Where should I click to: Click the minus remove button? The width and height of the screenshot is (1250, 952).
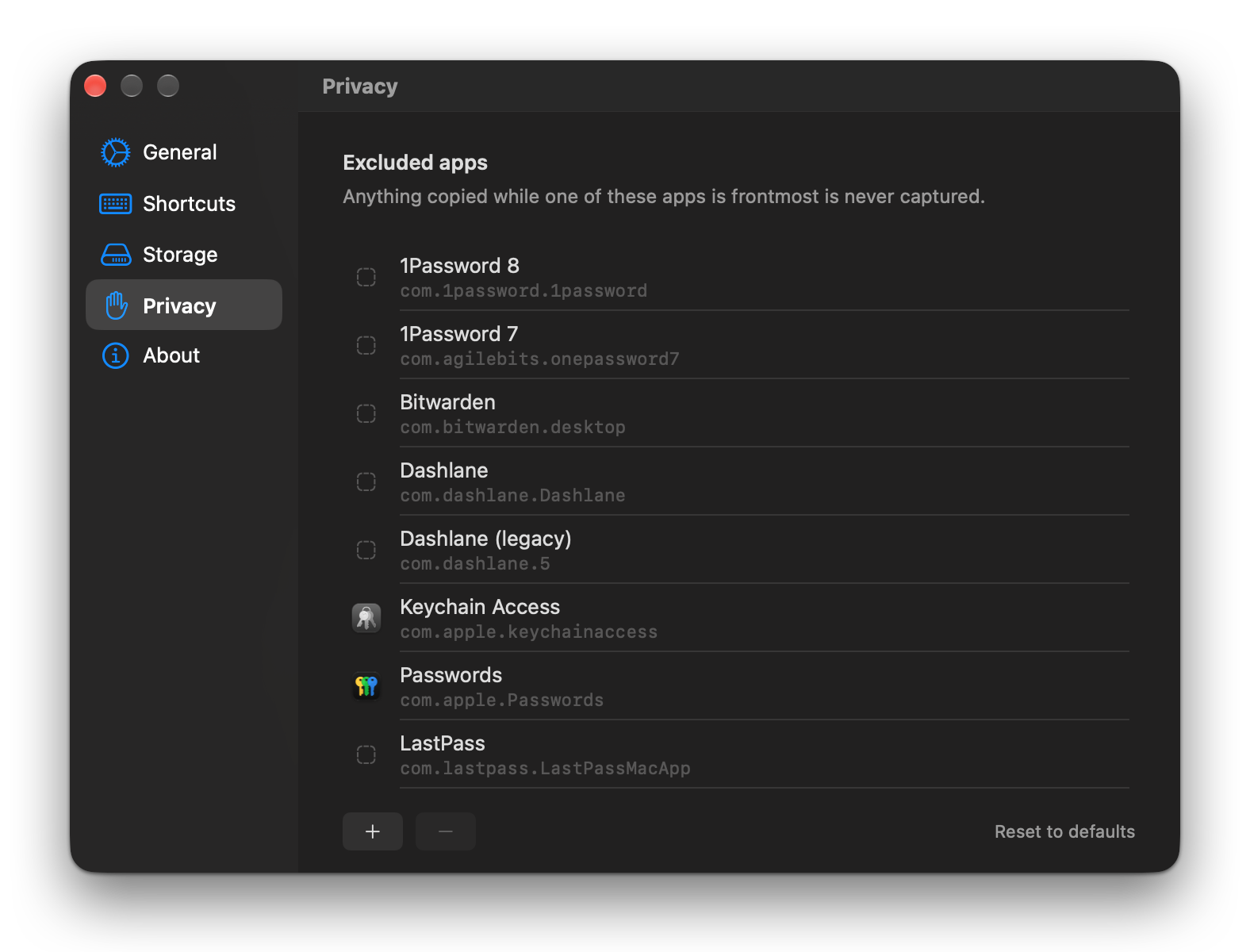(x=446, y=831)
